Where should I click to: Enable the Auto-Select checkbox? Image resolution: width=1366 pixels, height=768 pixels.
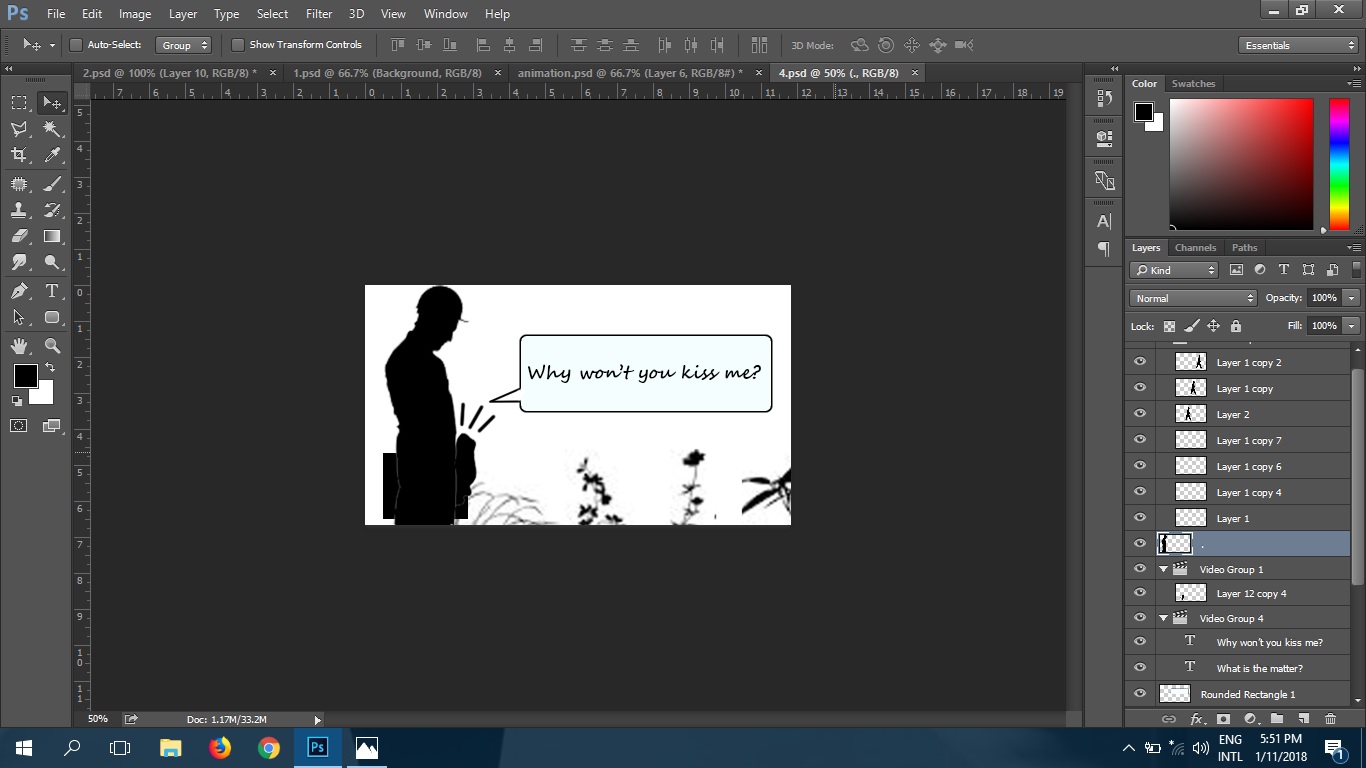click(x=76, y=45)
